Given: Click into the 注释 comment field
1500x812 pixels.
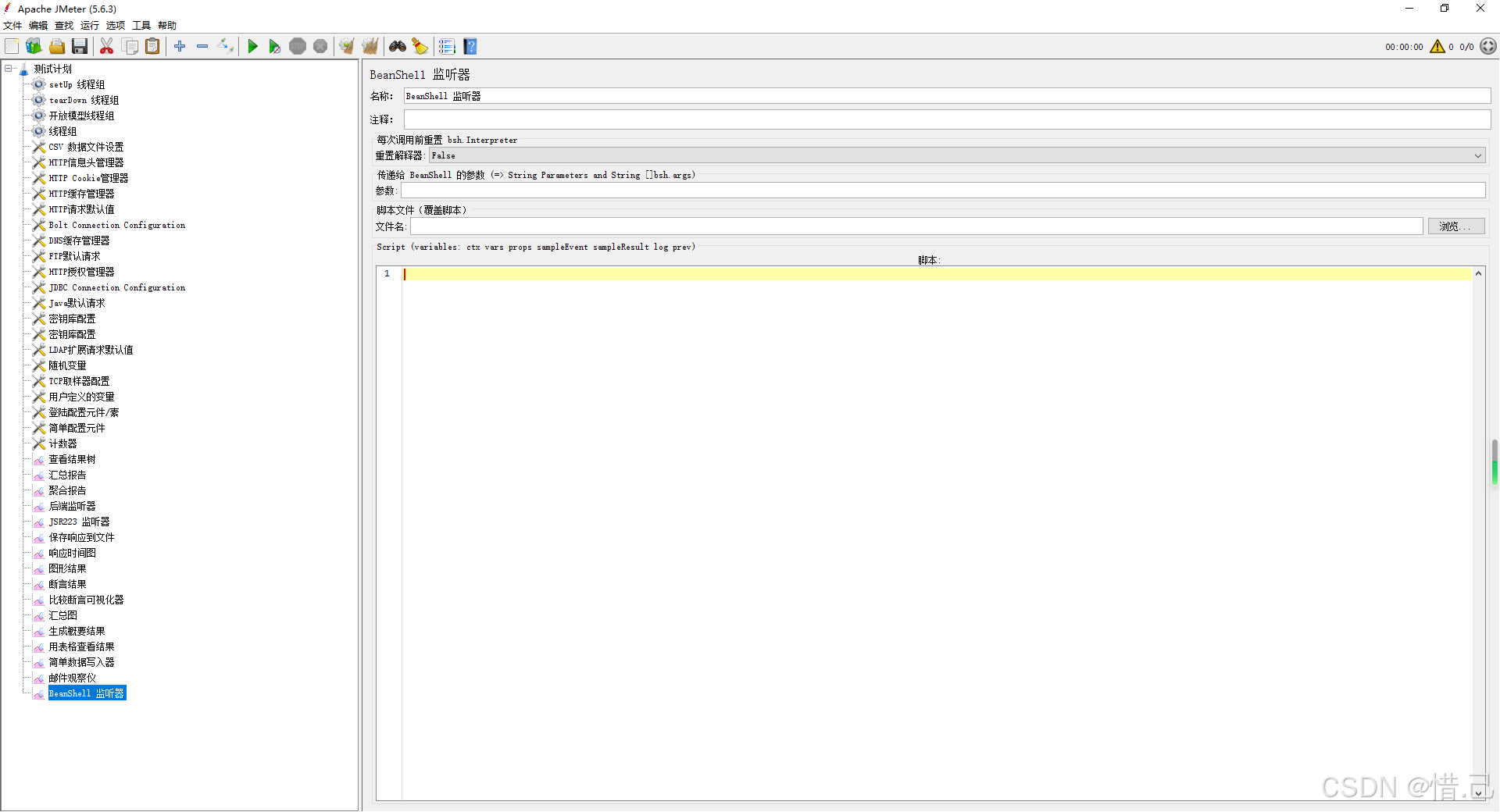Looking at the screenshot, I should click(947, 119).
